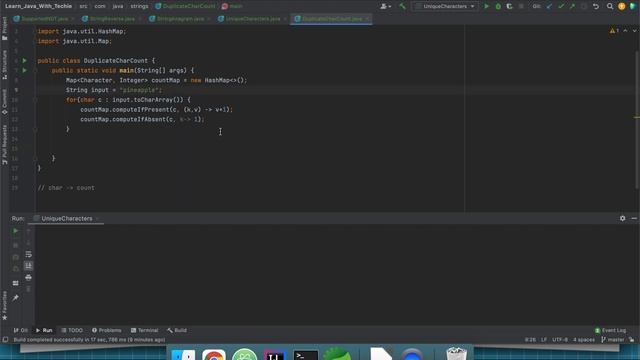This screenshot has width=640, height=360.
Task: Open Run panel settings gear
Action: 622,218
